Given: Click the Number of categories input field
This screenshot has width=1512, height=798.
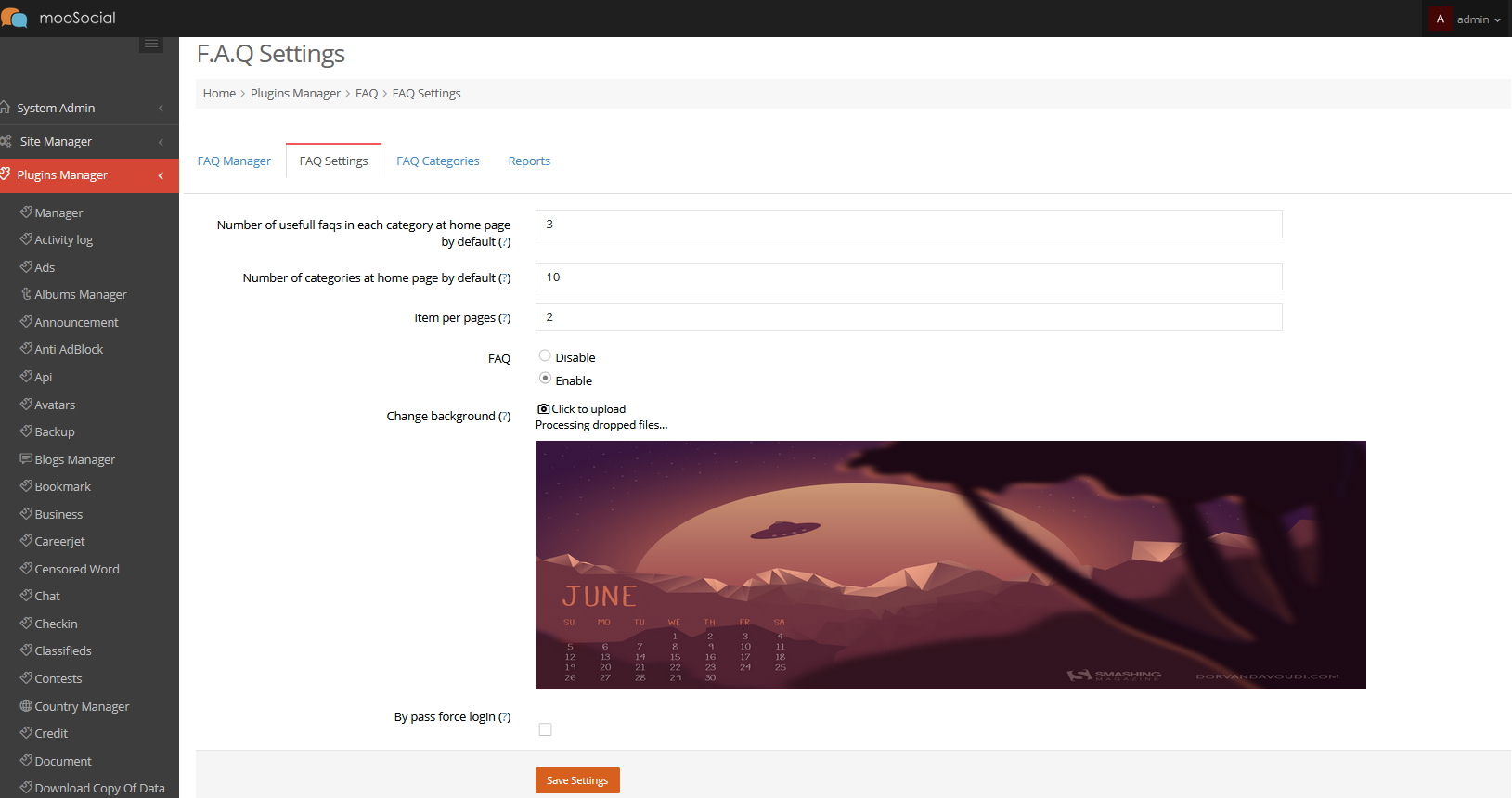Looking at the screenshot, I should coord(909,277).
